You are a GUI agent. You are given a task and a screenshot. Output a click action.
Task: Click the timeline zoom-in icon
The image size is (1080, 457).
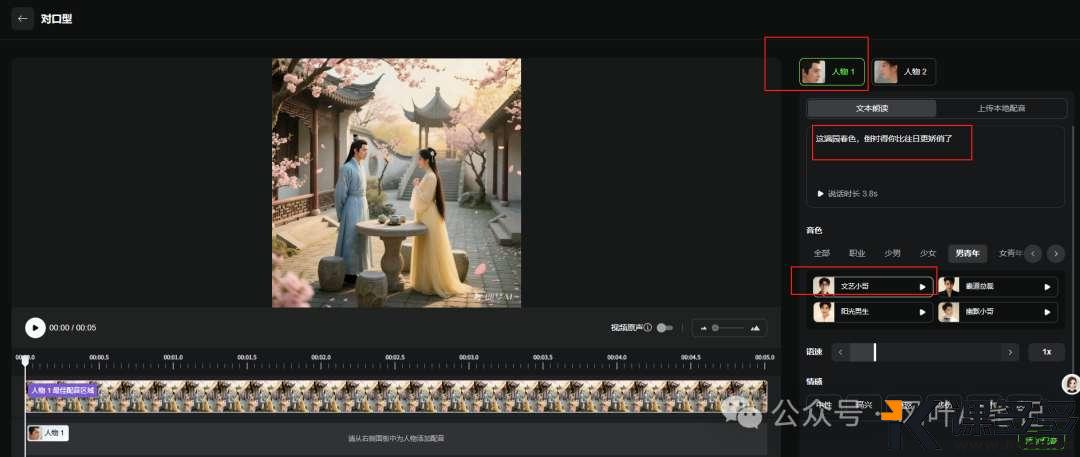point(755,328)
